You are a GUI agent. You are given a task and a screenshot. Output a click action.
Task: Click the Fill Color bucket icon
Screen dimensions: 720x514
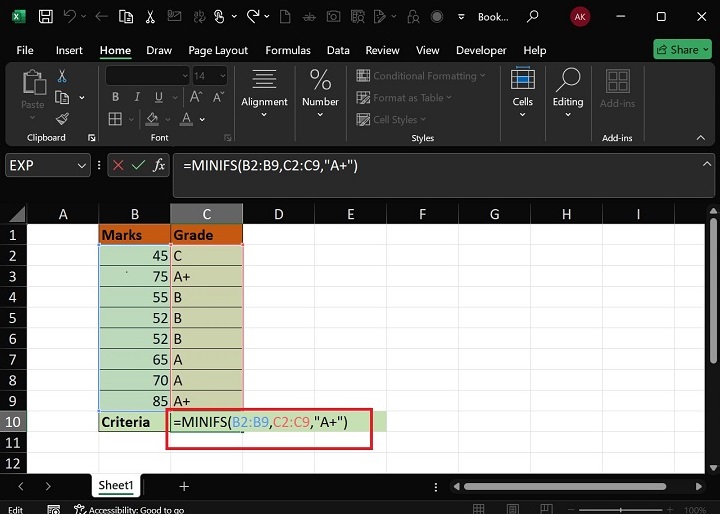click(x=152, y=119)
